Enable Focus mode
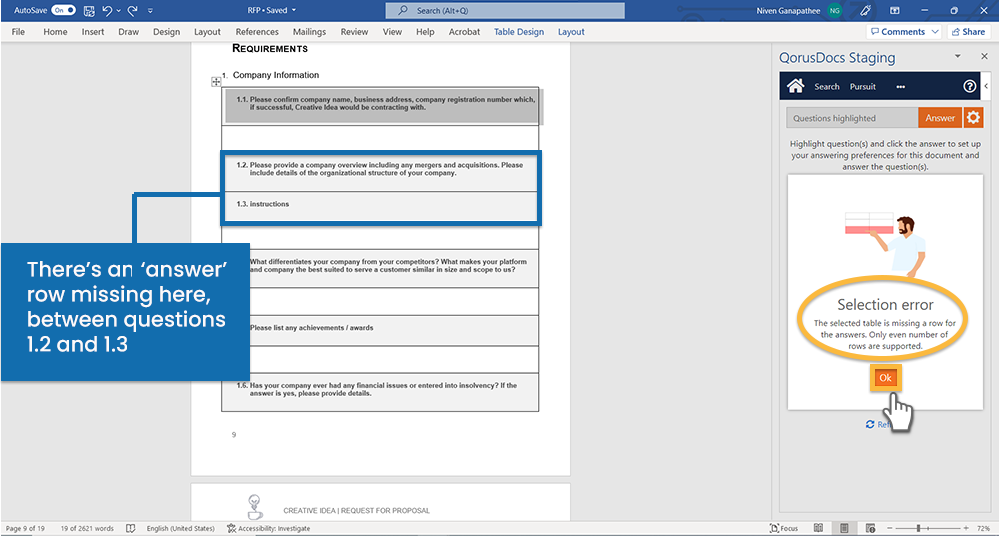1001x536 pixels. tap(785, 528)
